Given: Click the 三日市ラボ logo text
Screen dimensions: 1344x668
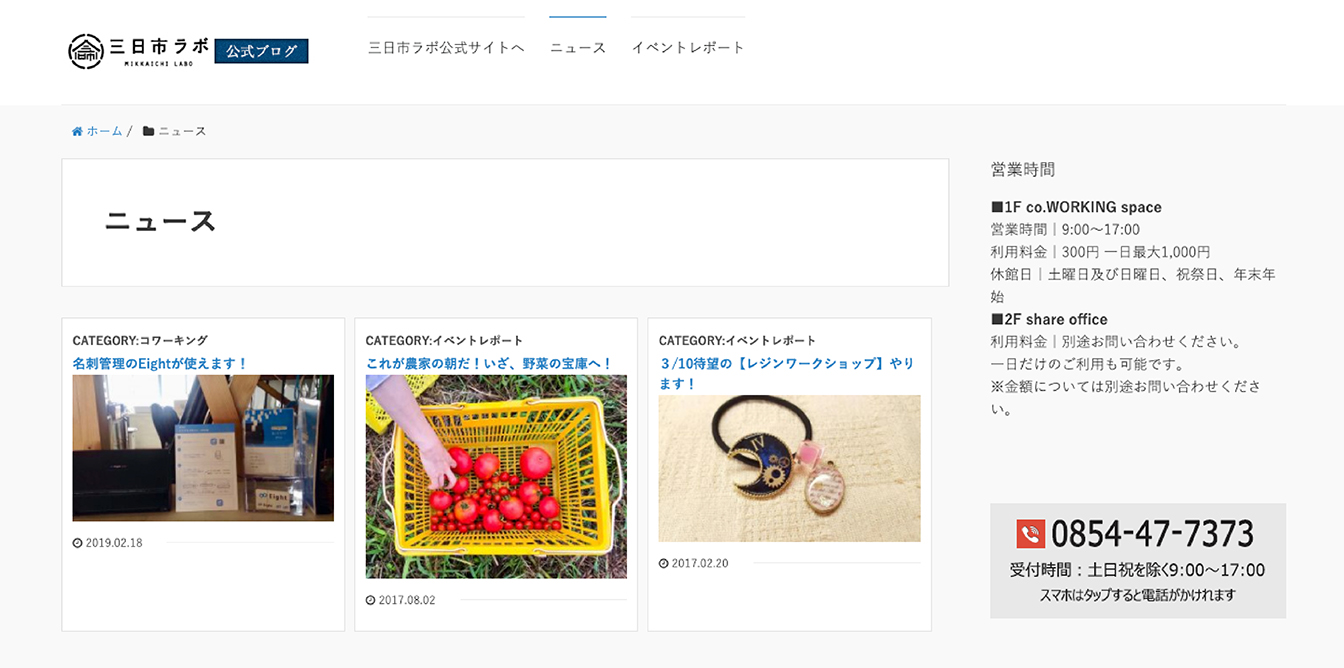Looking at the screenshot, I should pos(159,47).
